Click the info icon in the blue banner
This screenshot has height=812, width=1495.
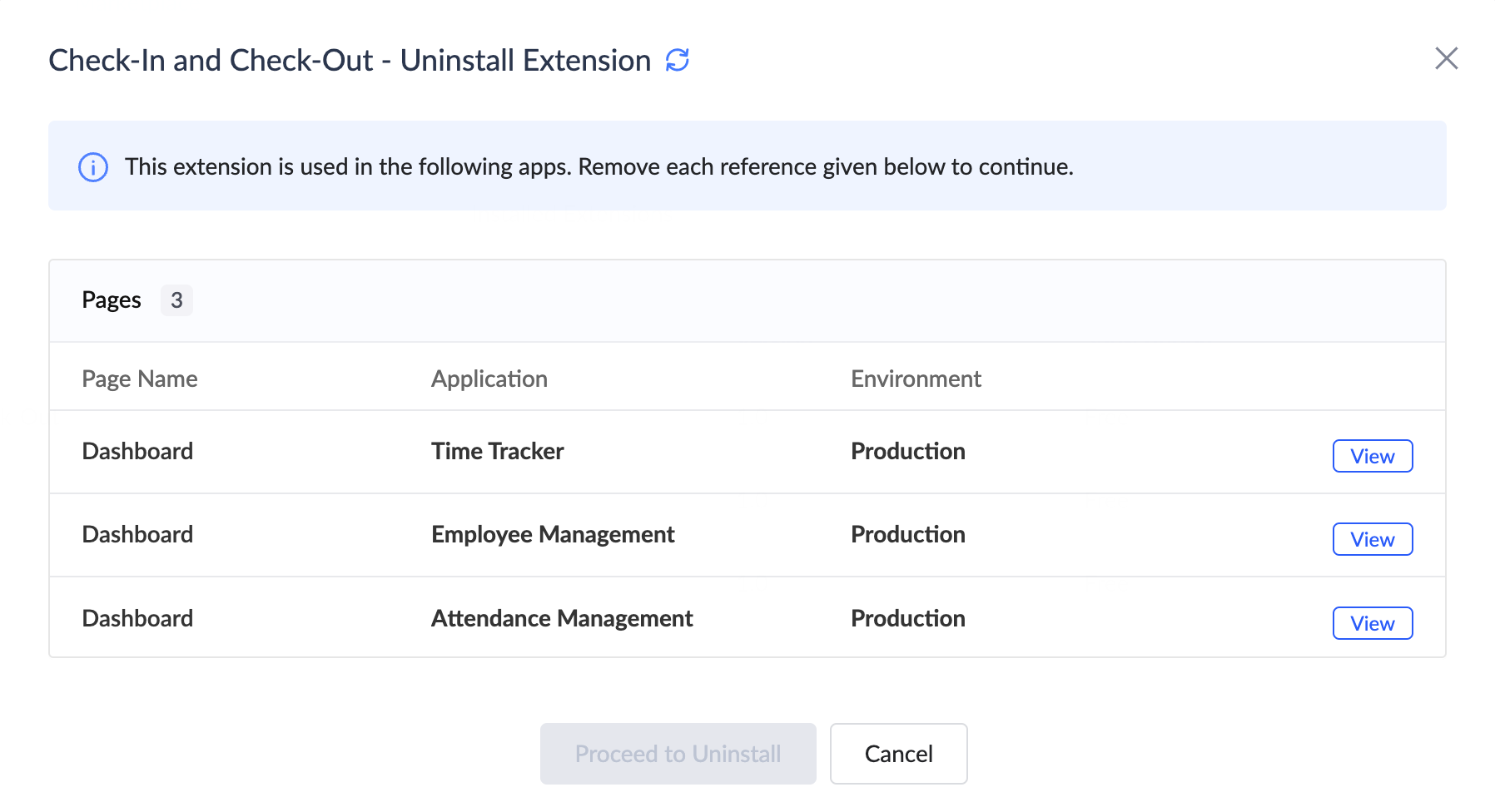tap(93, 167)
